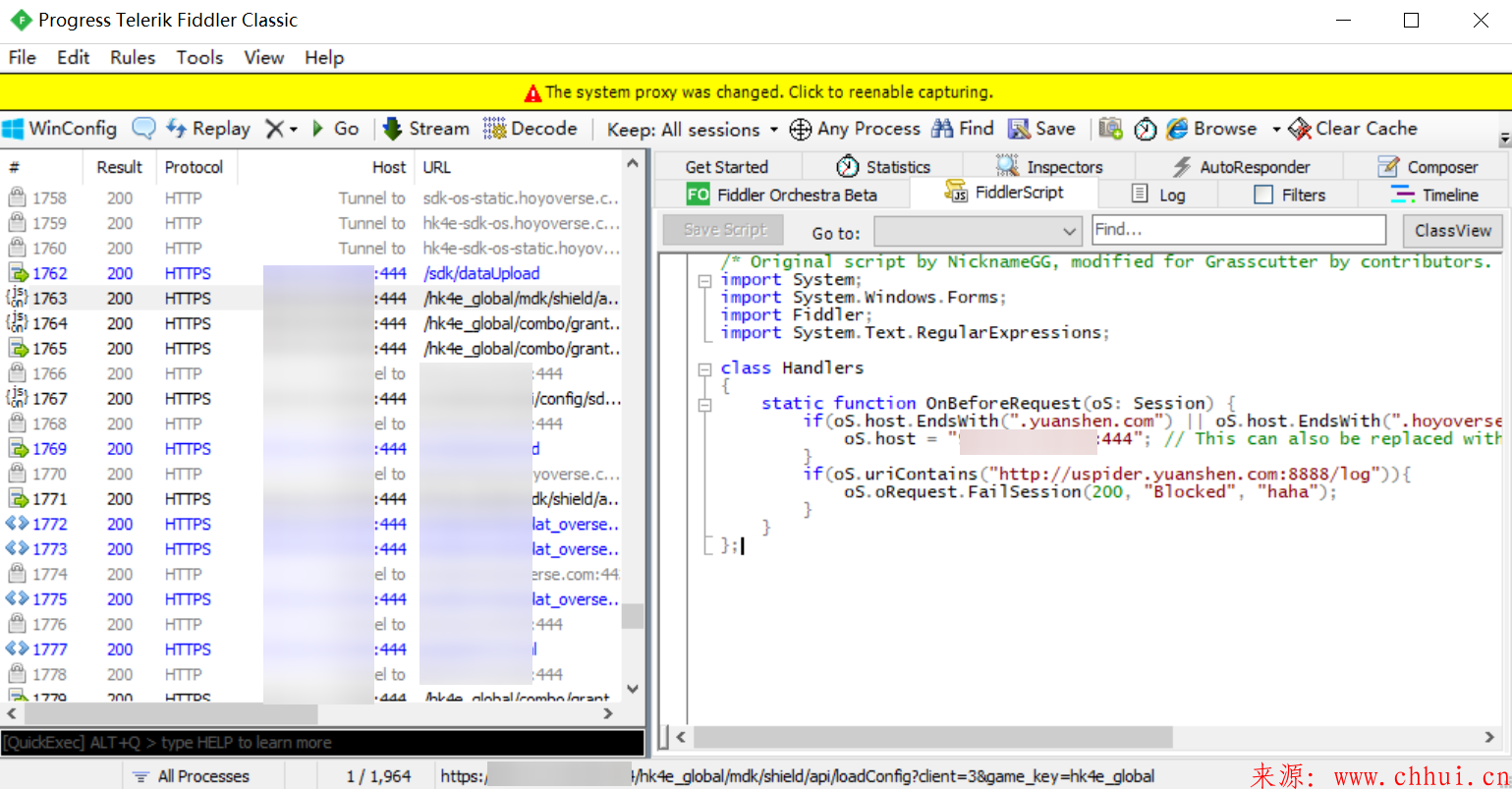The width and height of the screenshot is (1512, 789).
Task: Switch to the Composer tab
Action: pyautogui.click(x=1428, y=167)
